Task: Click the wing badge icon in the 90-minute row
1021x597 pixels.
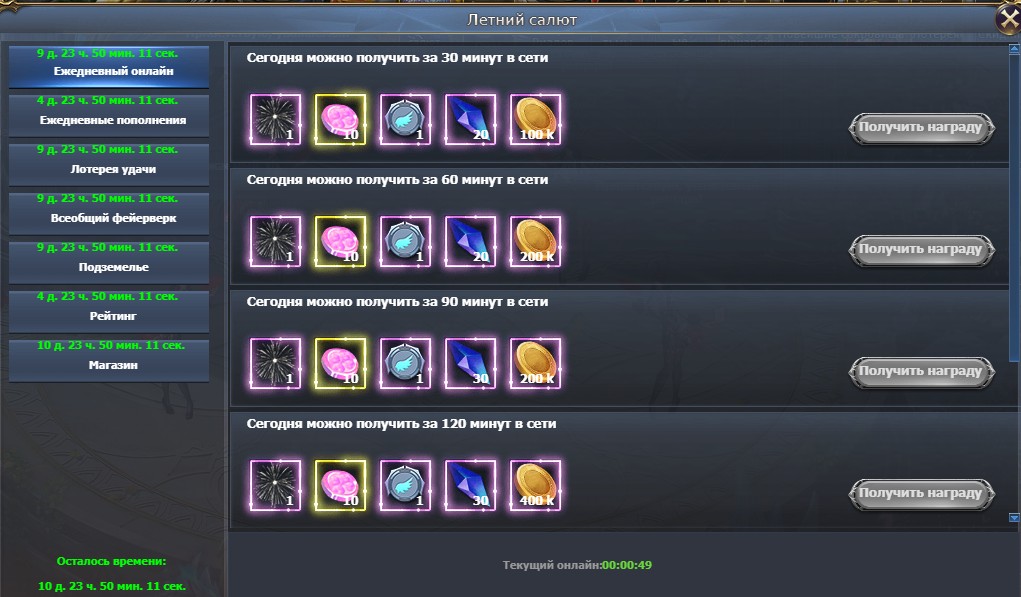Action: [405, 363]
